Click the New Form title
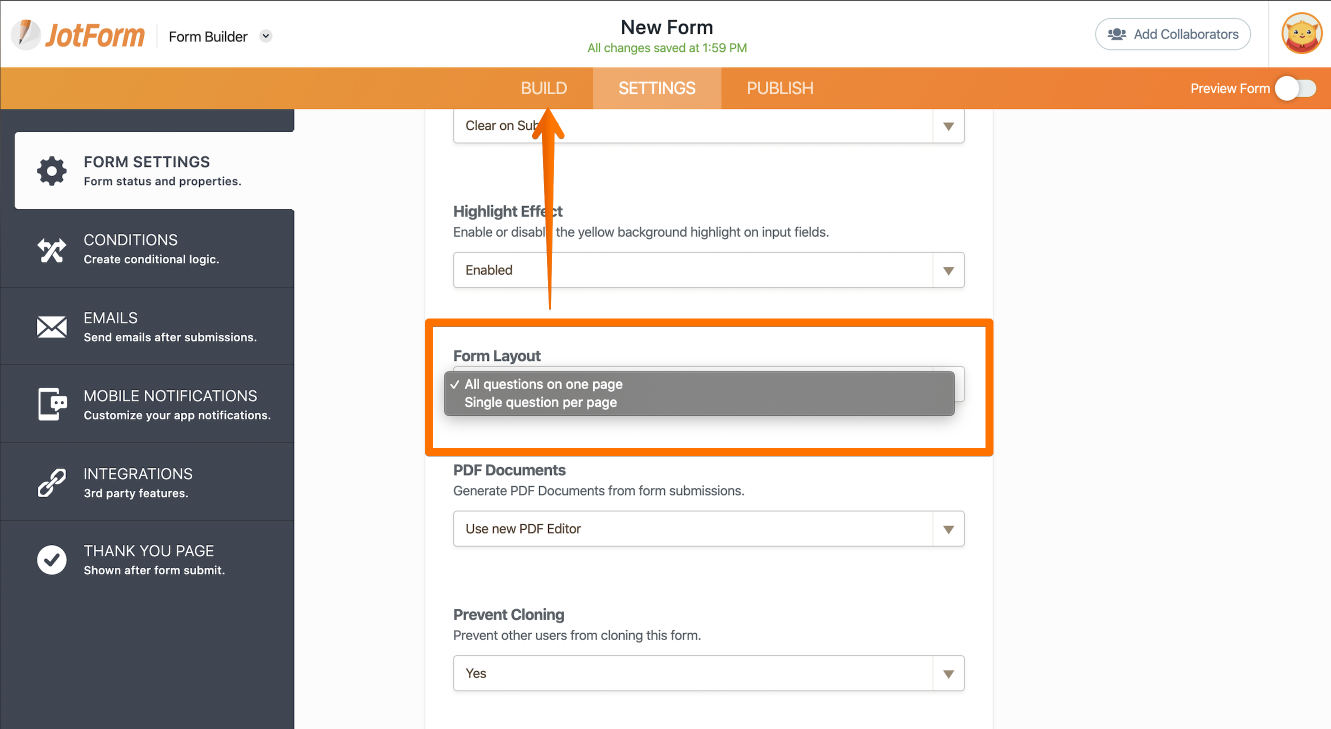Image resolution: width=1331 pixels, height=729 pixels. [667, 27]
